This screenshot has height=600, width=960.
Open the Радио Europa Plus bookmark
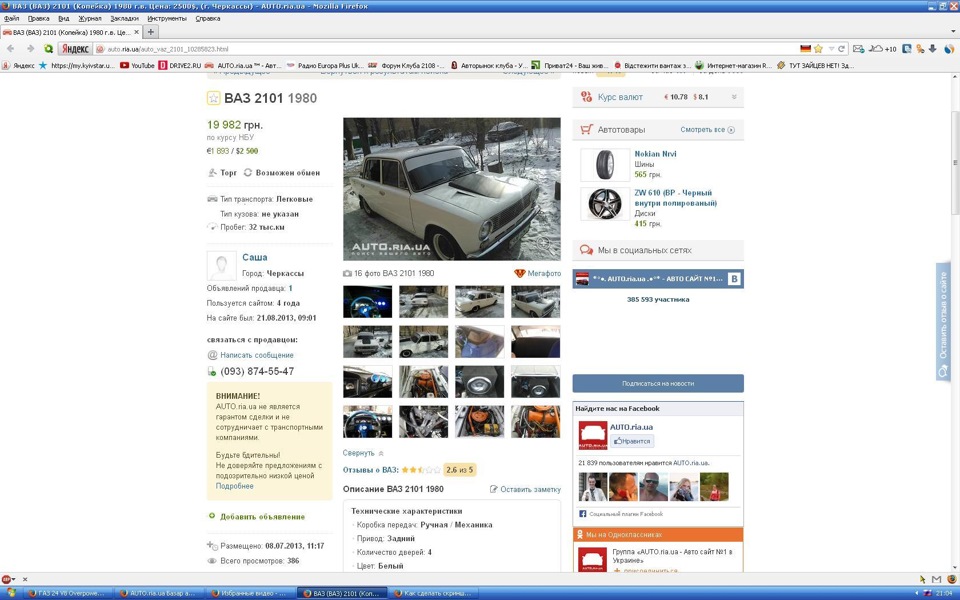(324, 66)
